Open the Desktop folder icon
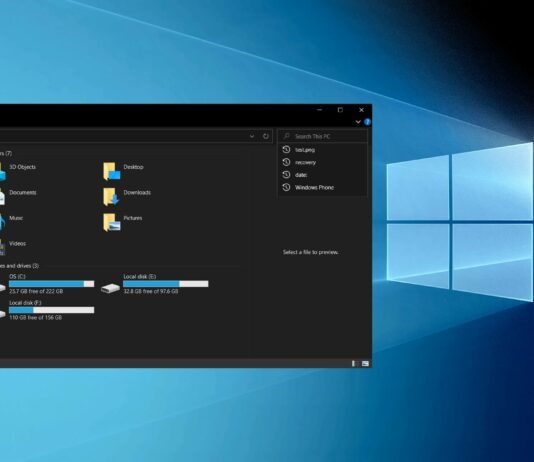This screenshot has width=534, height=462. (x=112, y=171)
